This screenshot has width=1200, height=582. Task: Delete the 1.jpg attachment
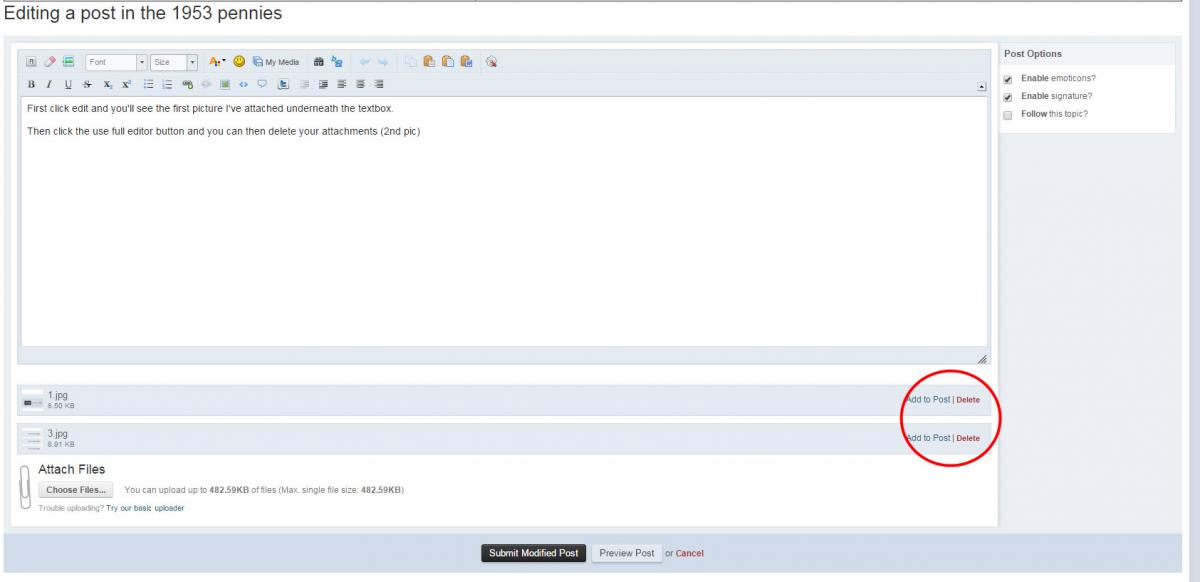tap(968, 400)
